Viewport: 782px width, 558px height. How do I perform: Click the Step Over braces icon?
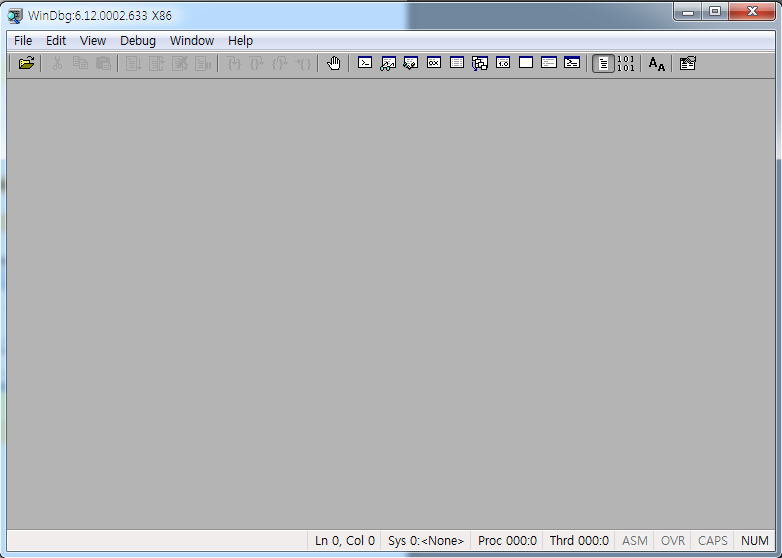click(x=256, y=63)
